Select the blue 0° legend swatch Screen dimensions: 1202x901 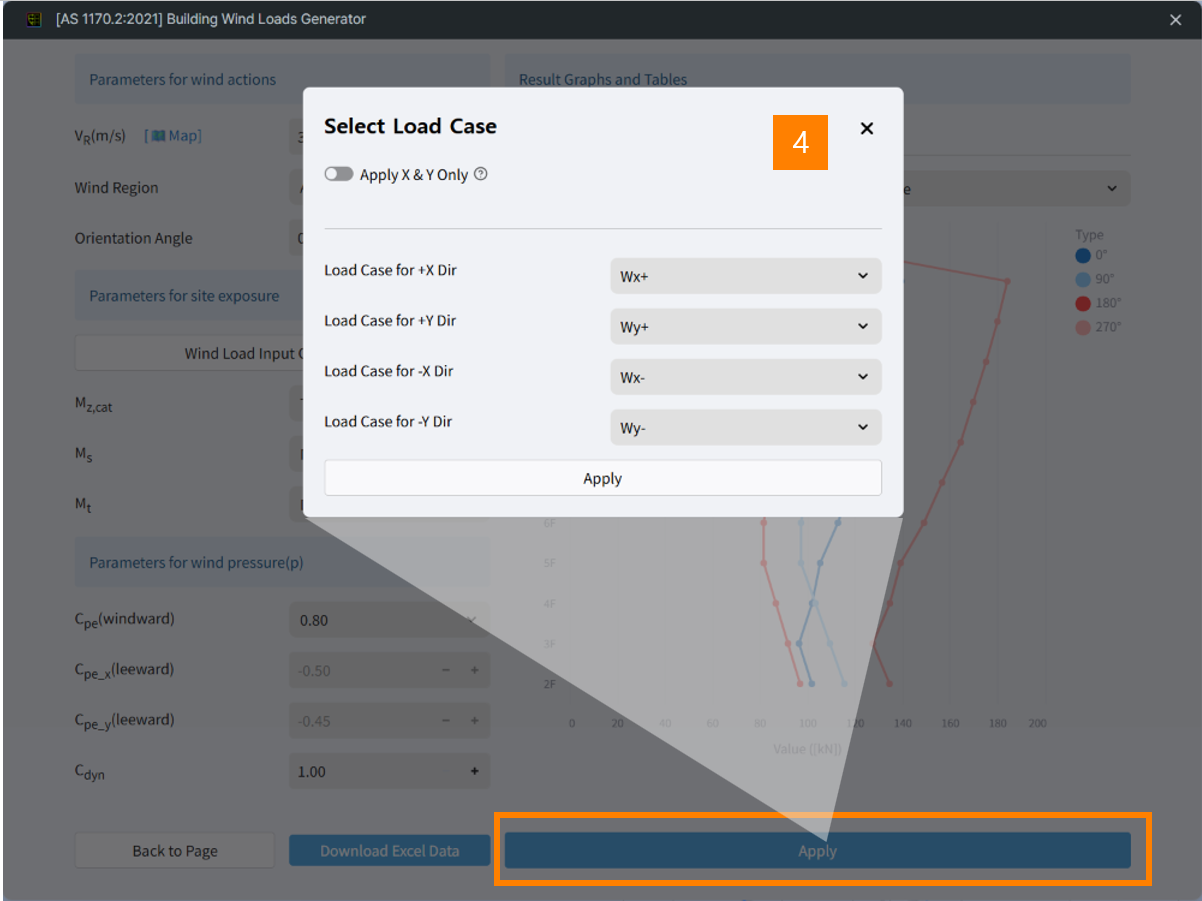[x=1083, y=255]
